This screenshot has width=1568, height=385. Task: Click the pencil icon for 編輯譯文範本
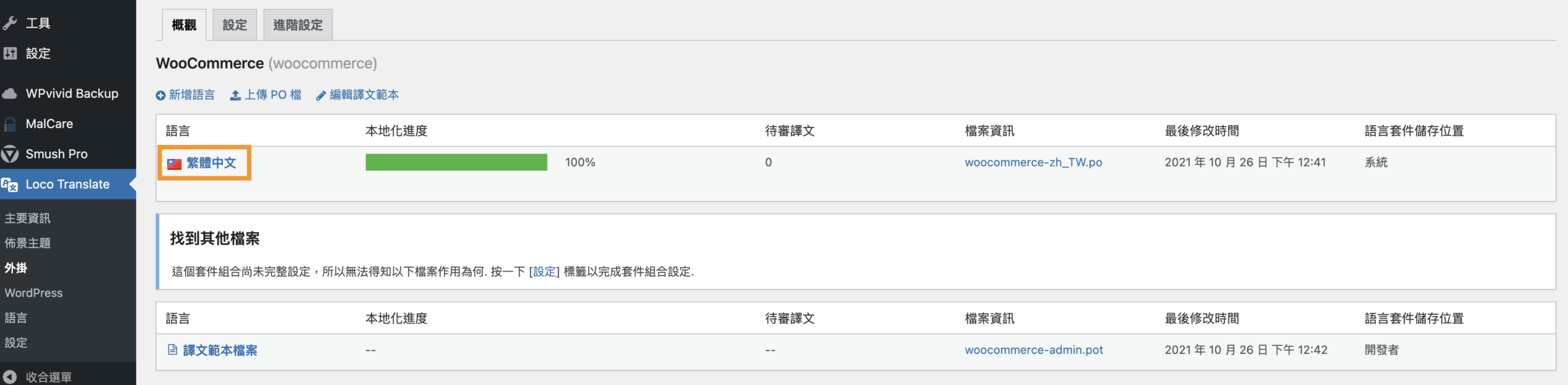(x=321, y=95)
